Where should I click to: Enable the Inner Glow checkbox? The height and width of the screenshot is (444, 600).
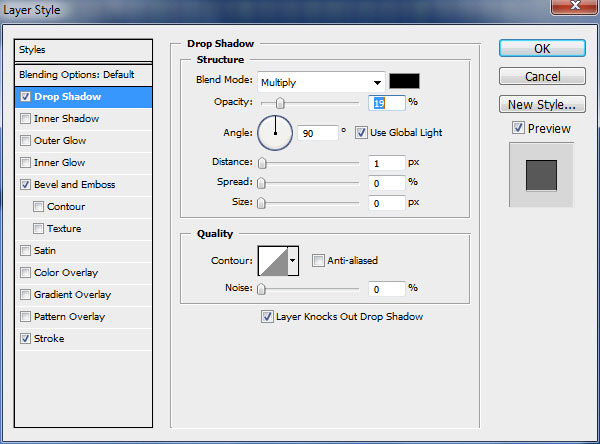[25, 163]
